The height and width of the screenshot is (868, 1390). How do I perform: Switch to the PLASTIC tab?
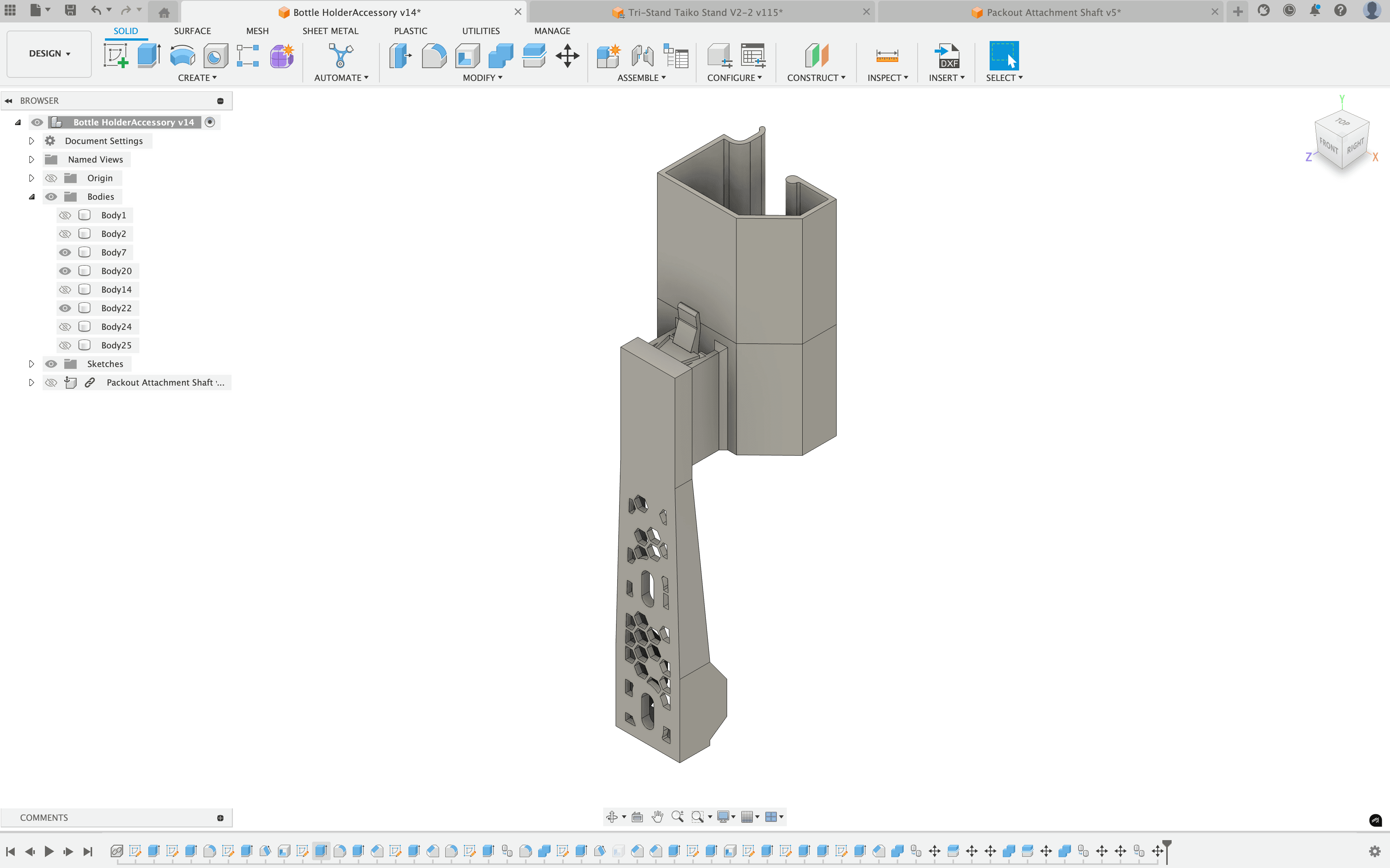[x=410, y=31]
